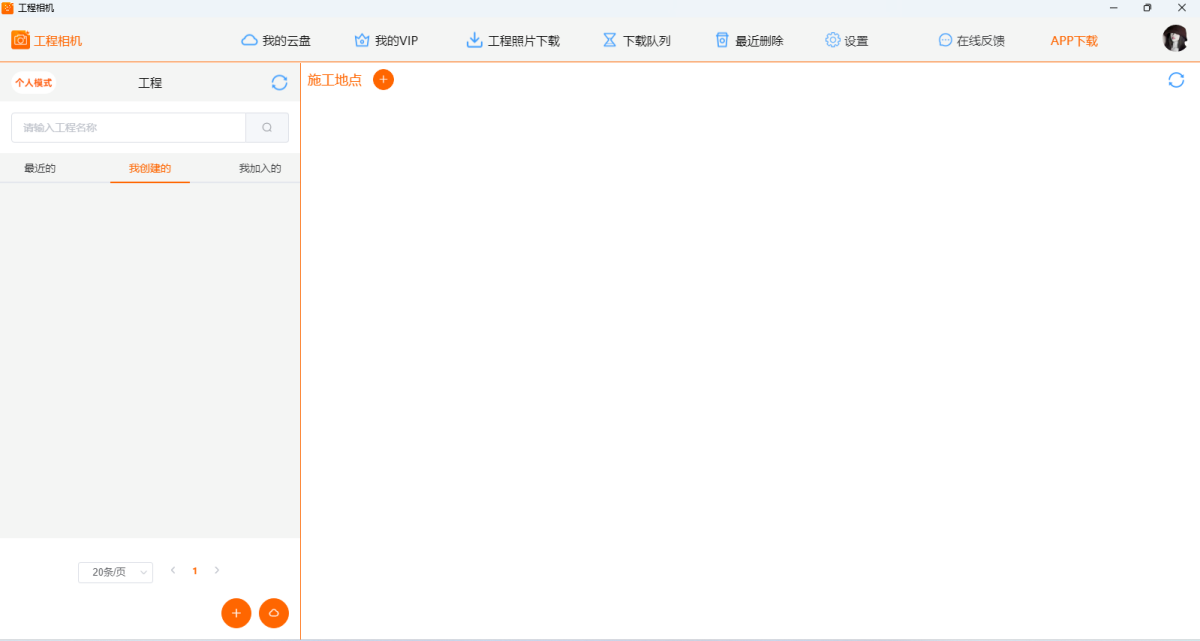The image size is (1200, 641).
Task: Refresh the 施工地点 panel
Action: click(x=1176, y=80)
